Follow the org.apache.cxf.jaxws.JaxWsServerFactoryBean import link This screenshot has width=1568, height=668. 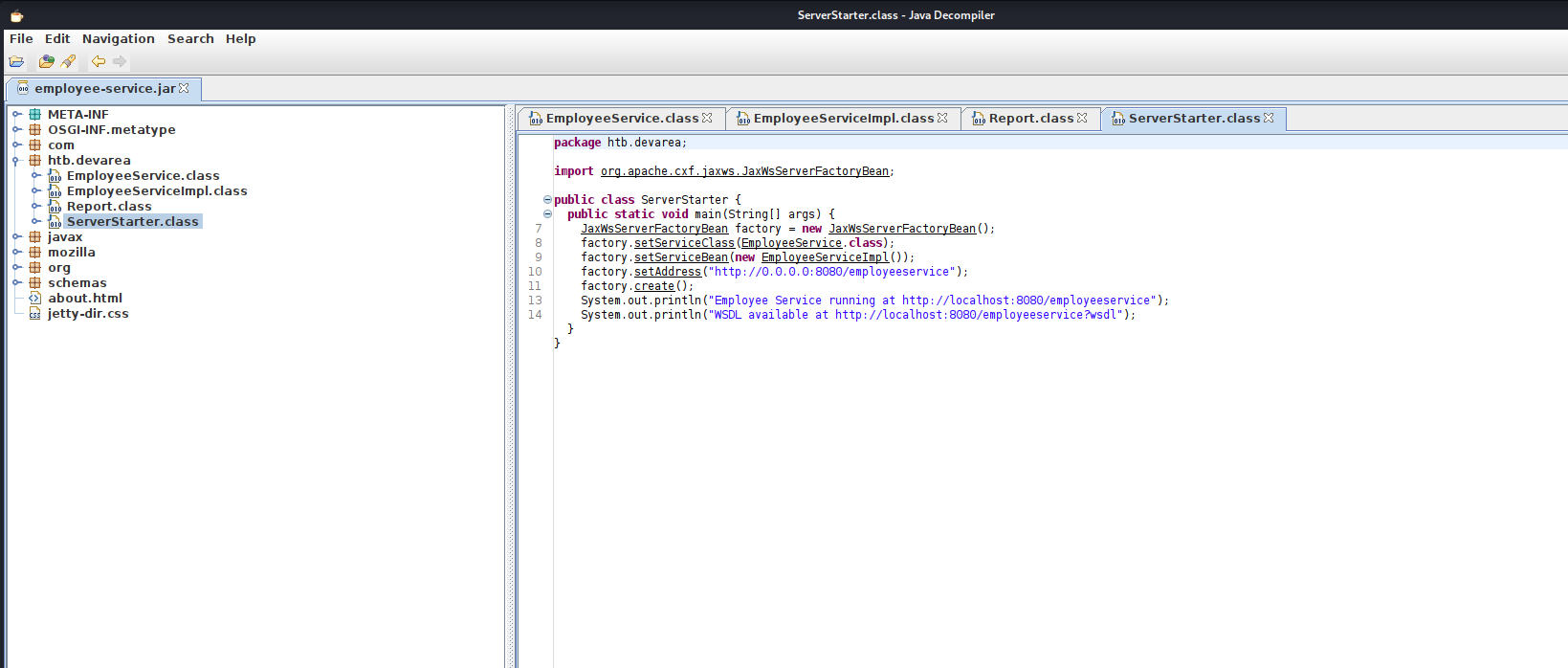point(744,171)
